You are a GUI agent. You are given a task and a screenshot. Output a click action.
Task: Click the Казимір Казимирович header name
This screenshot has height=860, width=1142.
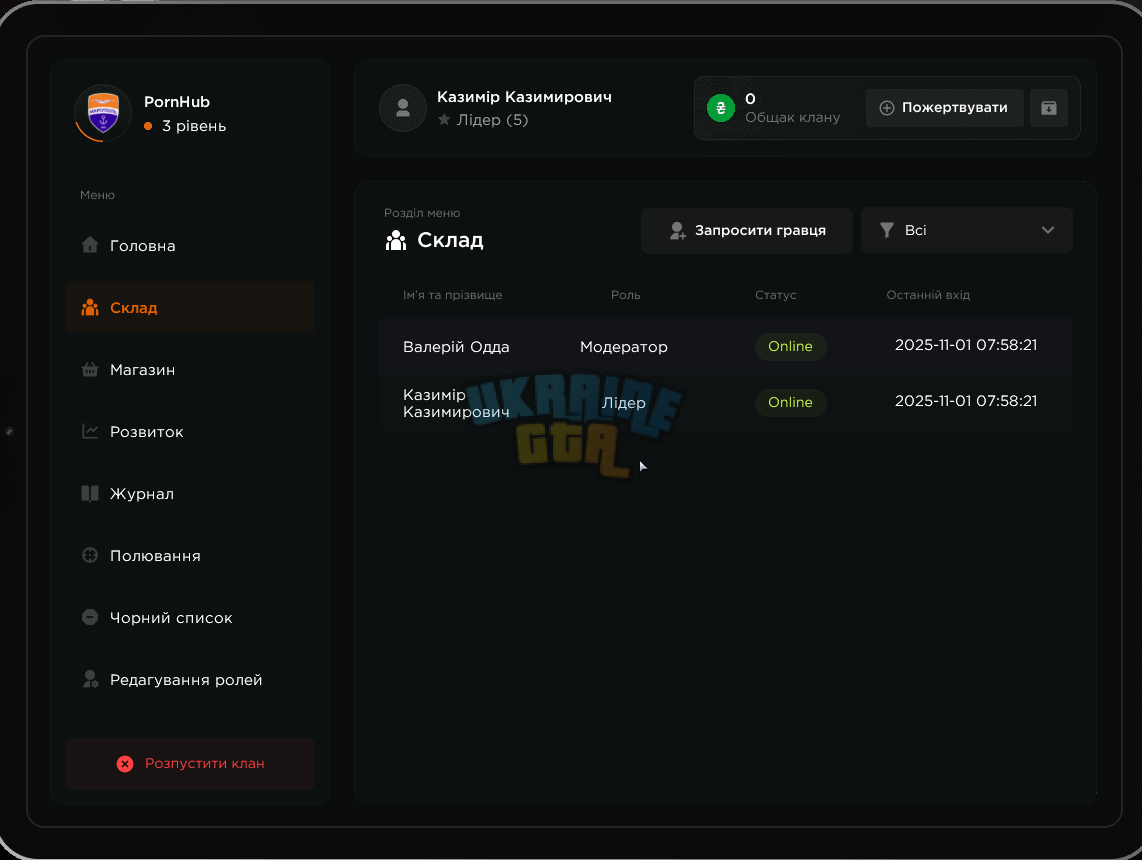524,97
